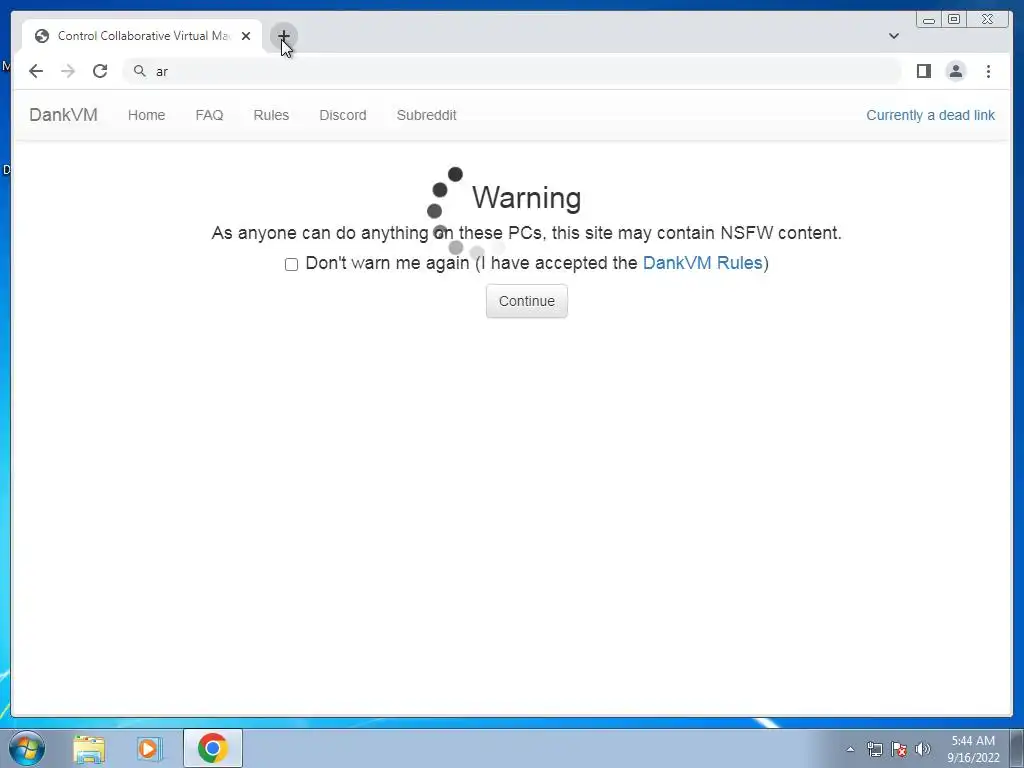
Task: Launch Windows Media Player from taskbar
Action: tap(148, 748)
